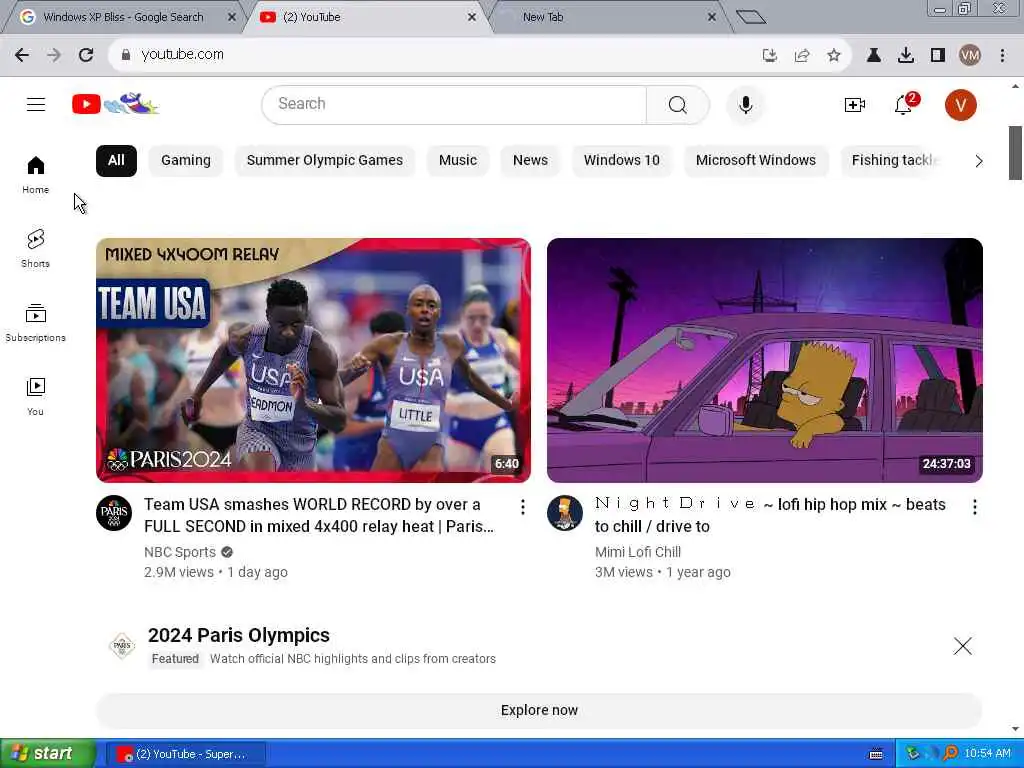Go back with the browser back arrow

[22, 55]
